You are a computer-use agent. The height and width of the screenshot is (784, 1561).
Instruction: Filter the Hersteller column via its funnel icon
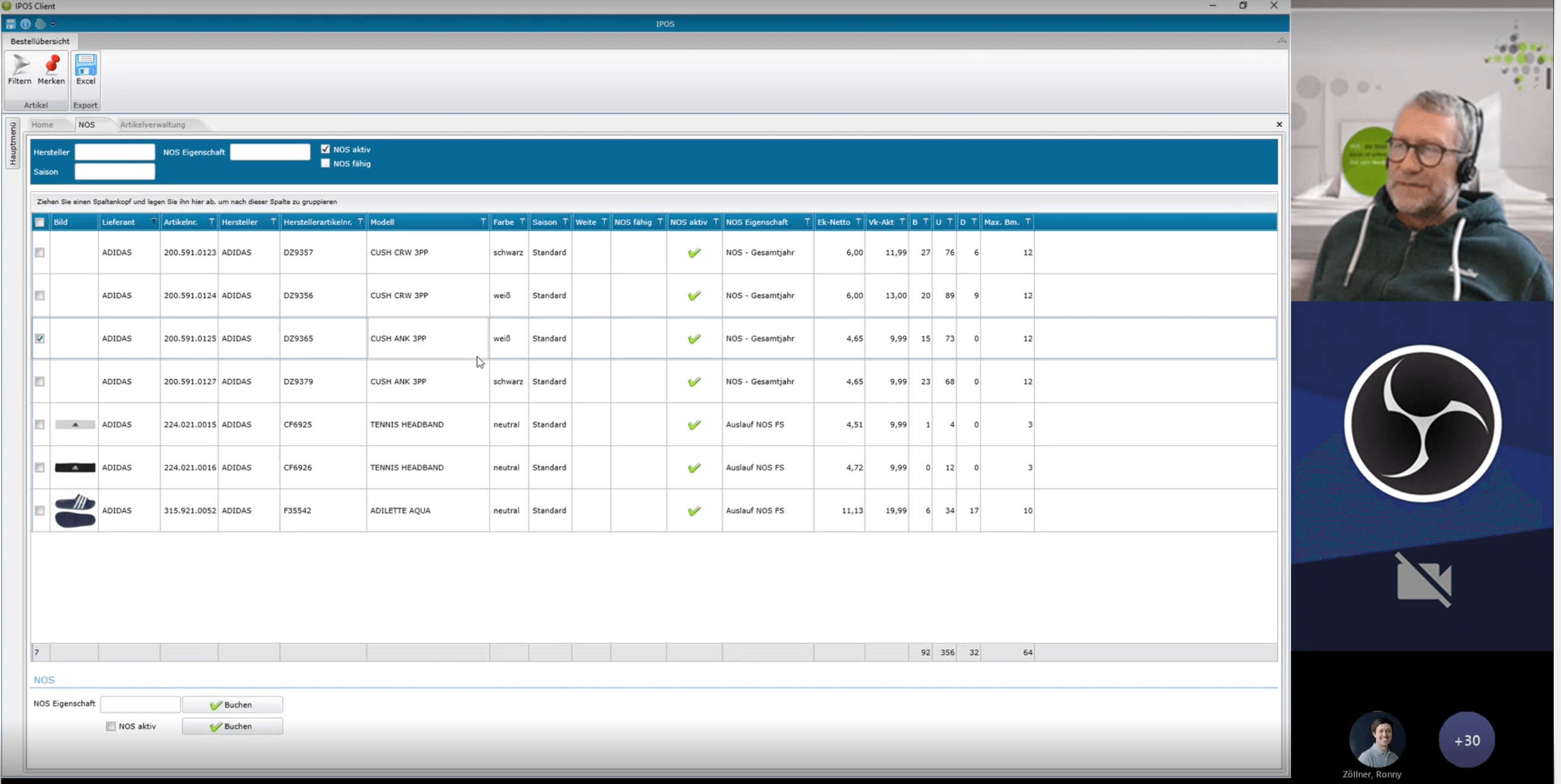273,222
